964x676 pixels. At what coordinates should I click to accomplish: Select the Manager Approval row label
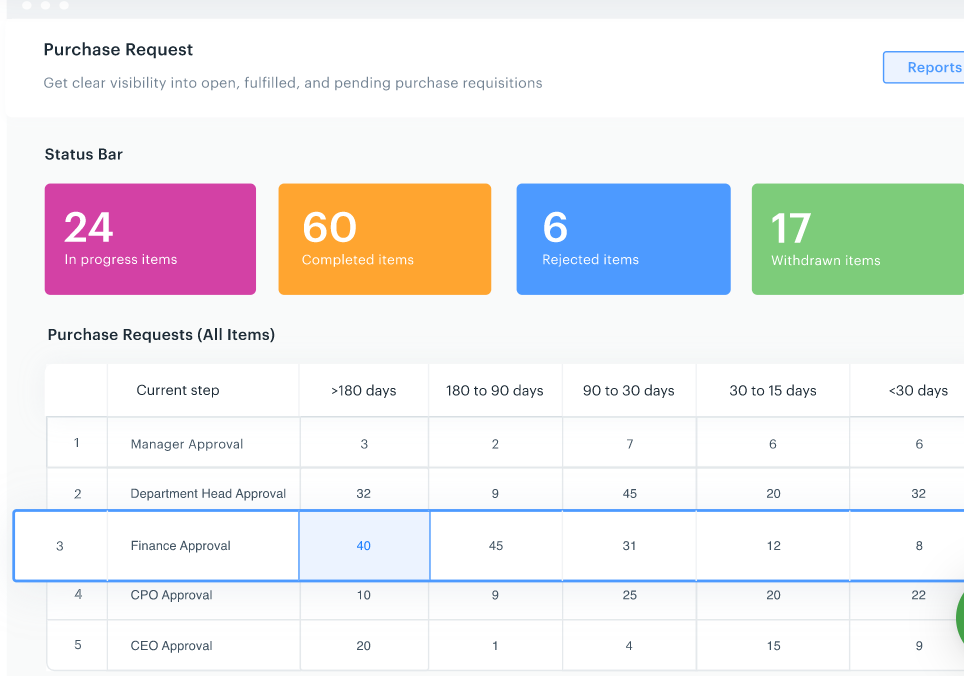[187, 444]
